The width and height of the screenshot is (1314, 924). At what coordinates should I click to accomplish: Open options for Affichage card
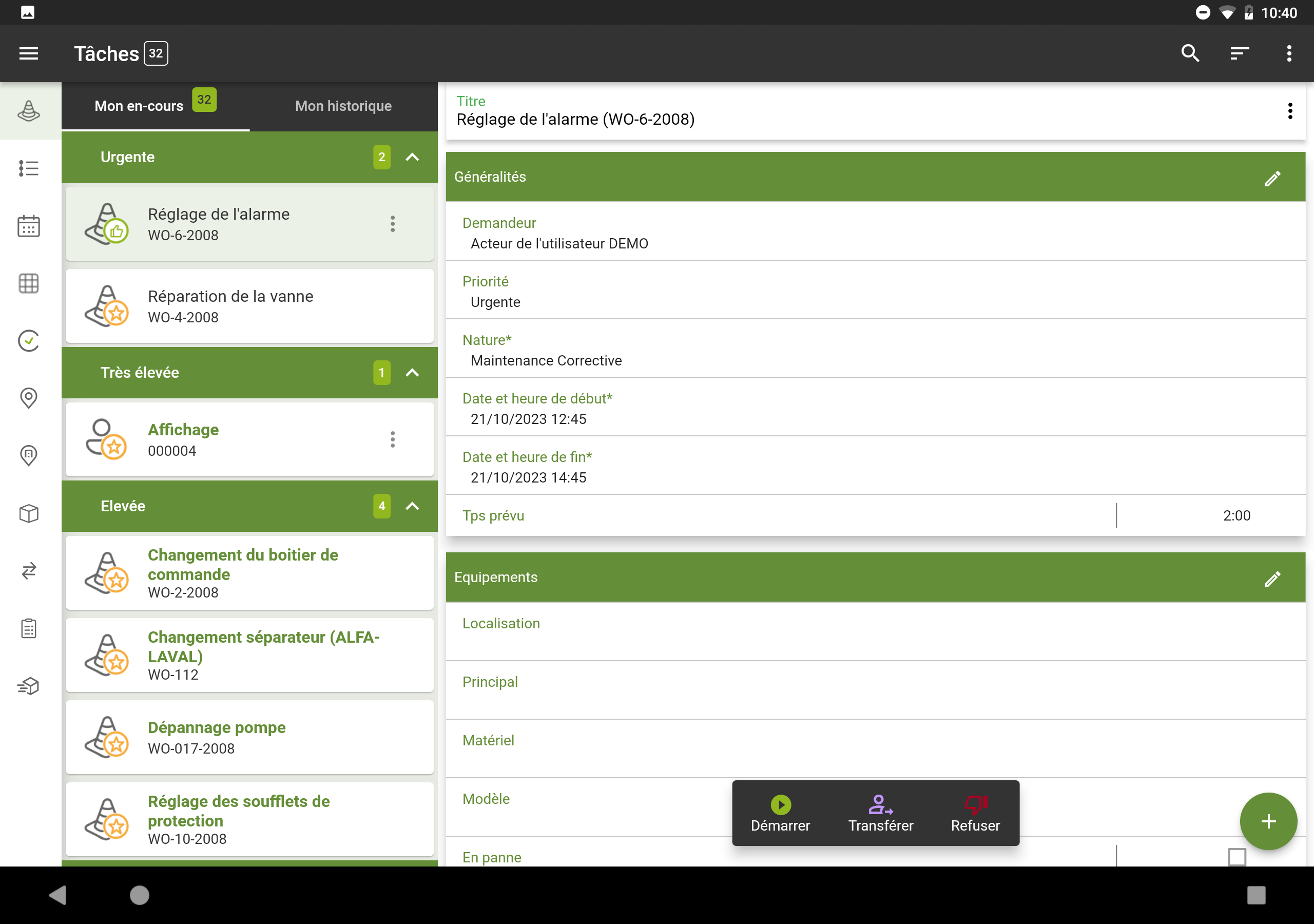coord(393,440)
